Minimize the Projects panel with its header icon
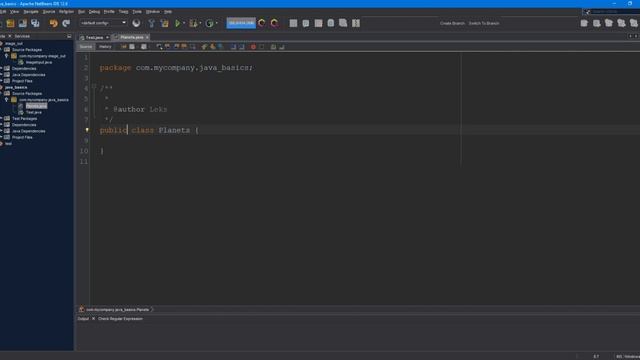The height and width of the screenshot is (360, 640). tap(69, 36)
